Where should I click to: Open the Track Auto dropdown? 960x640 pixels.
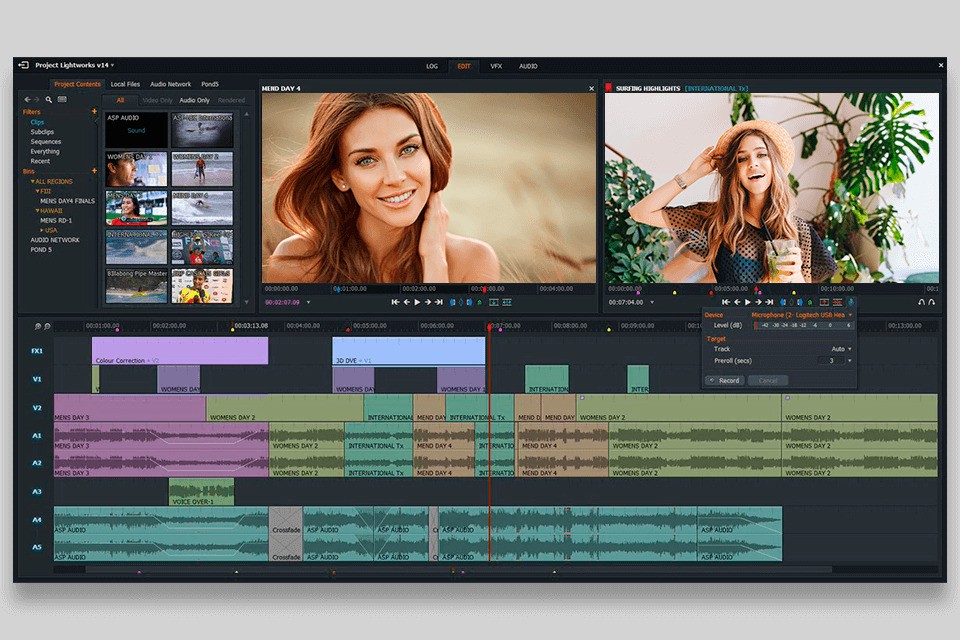coord(840,349)
